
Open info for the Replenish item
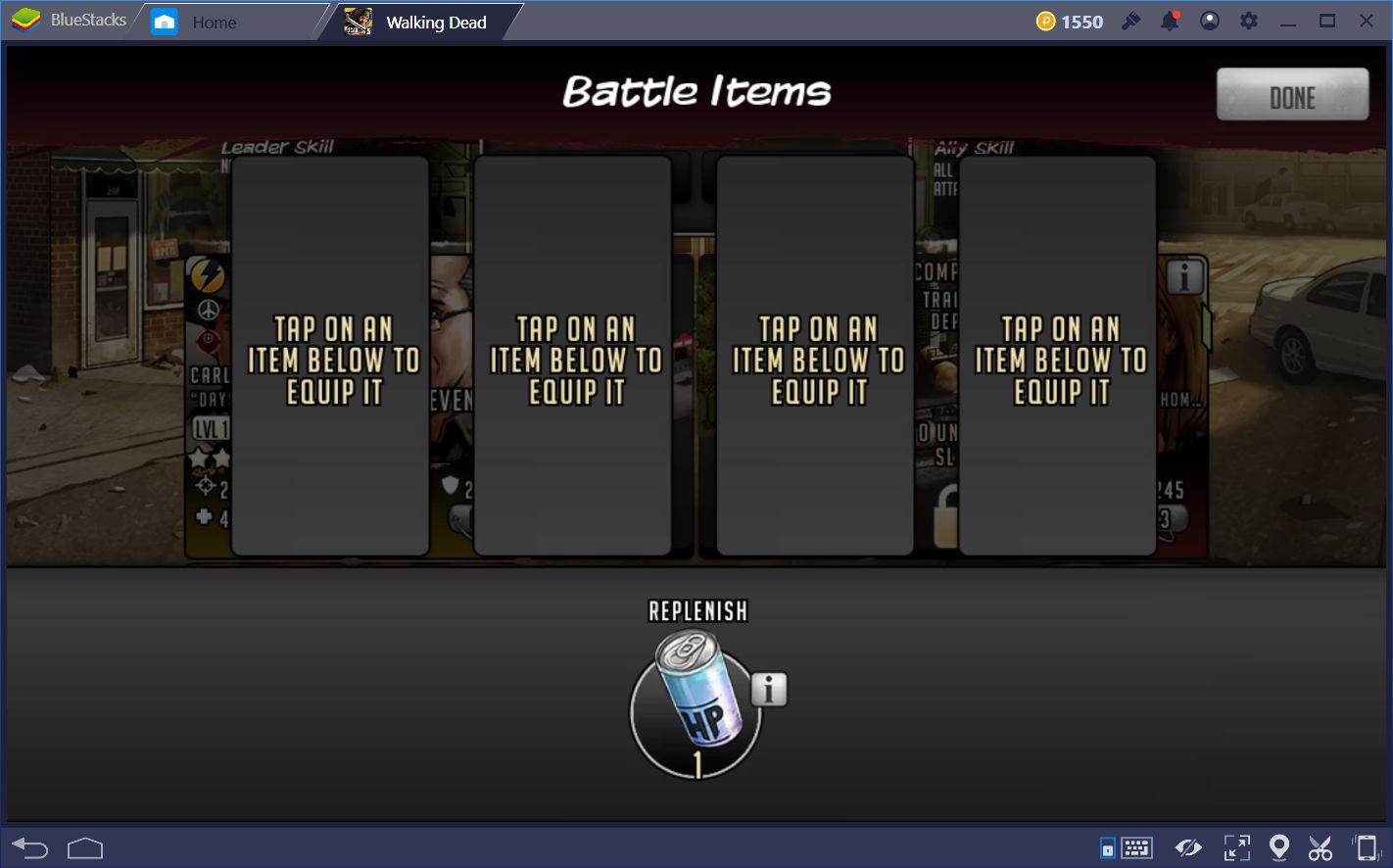tap(769, 690)
